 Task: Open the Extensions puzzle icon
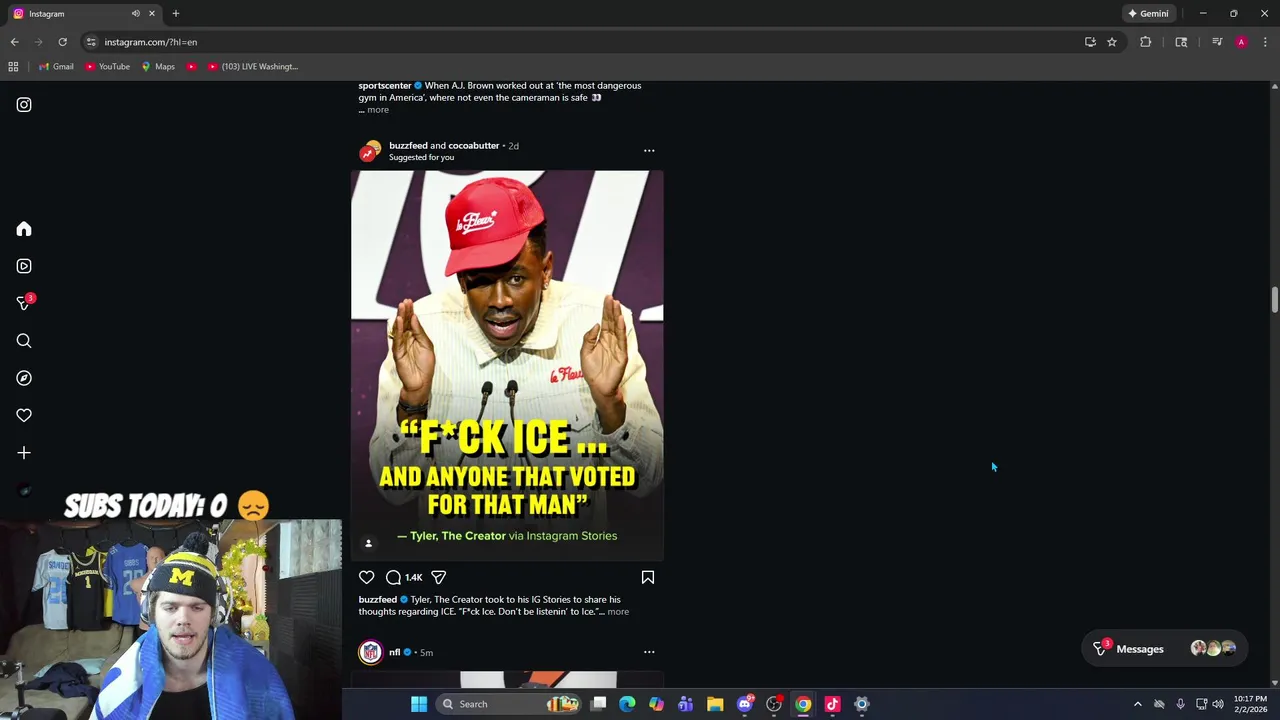1146,42
